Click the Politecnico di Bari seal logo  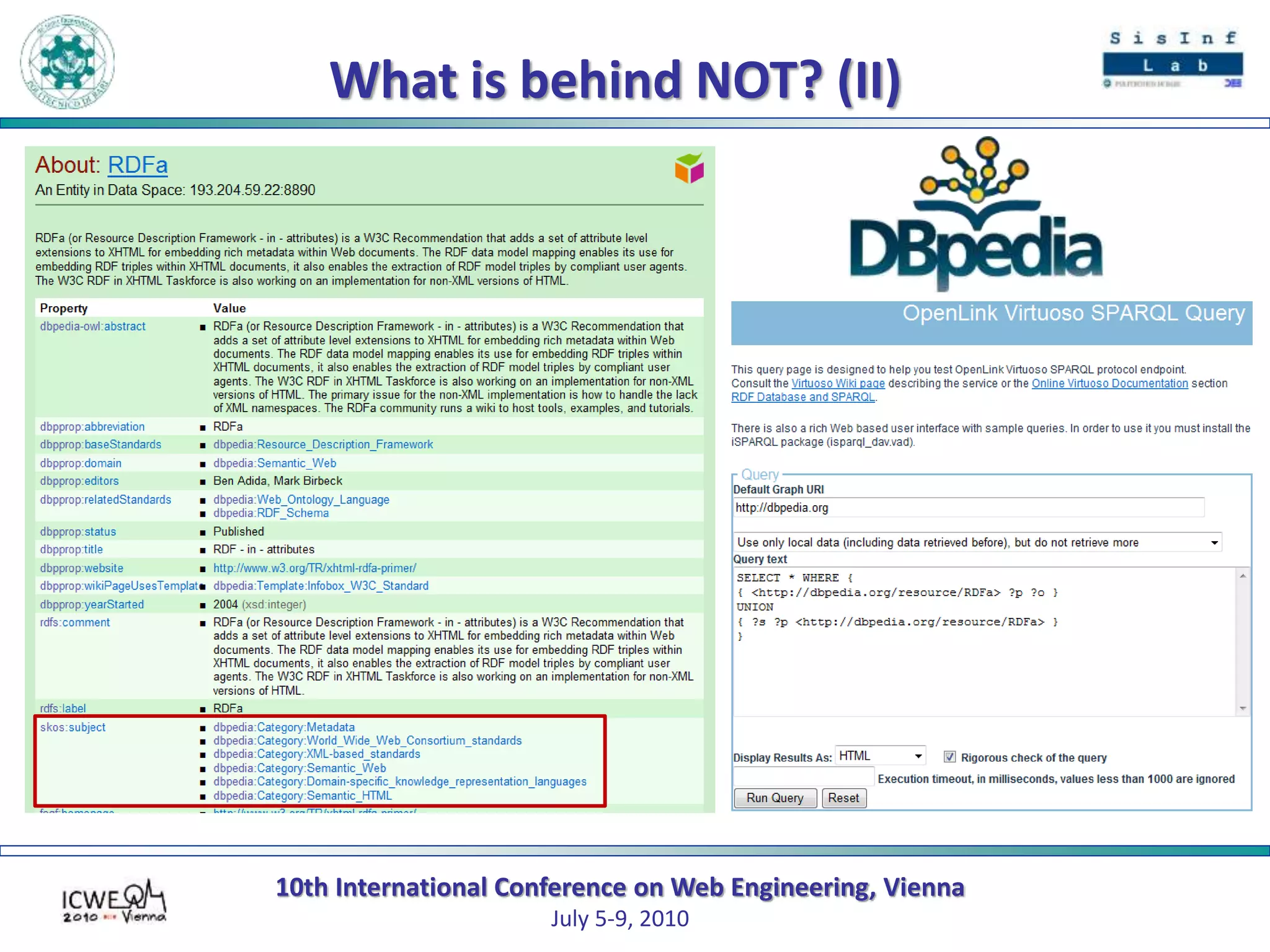[x=67, y=62]
